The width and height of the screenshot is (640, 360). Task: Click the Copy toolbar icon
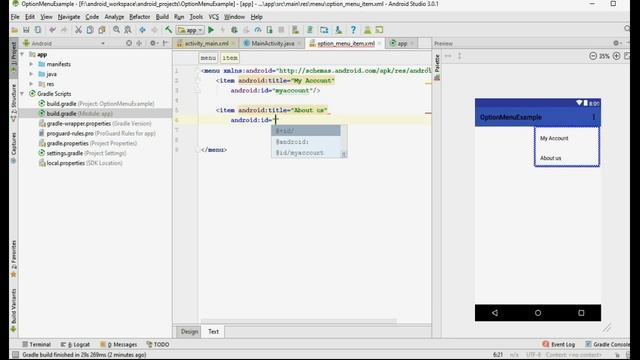pos(90,30)
